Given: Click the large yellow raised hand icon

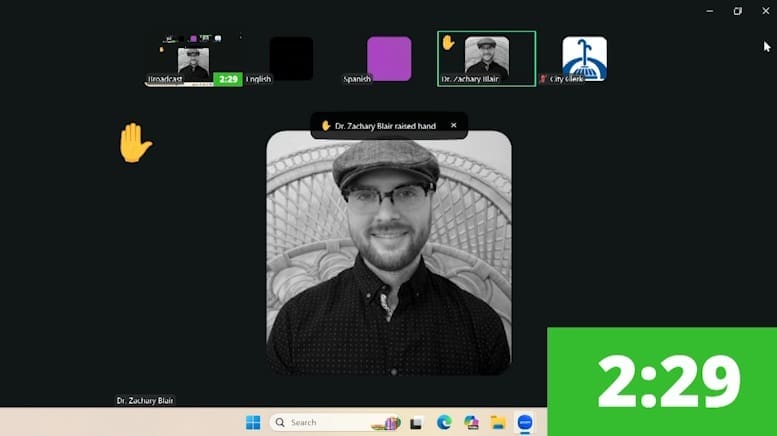Looking at the screenshot, I should click(135, 143).
